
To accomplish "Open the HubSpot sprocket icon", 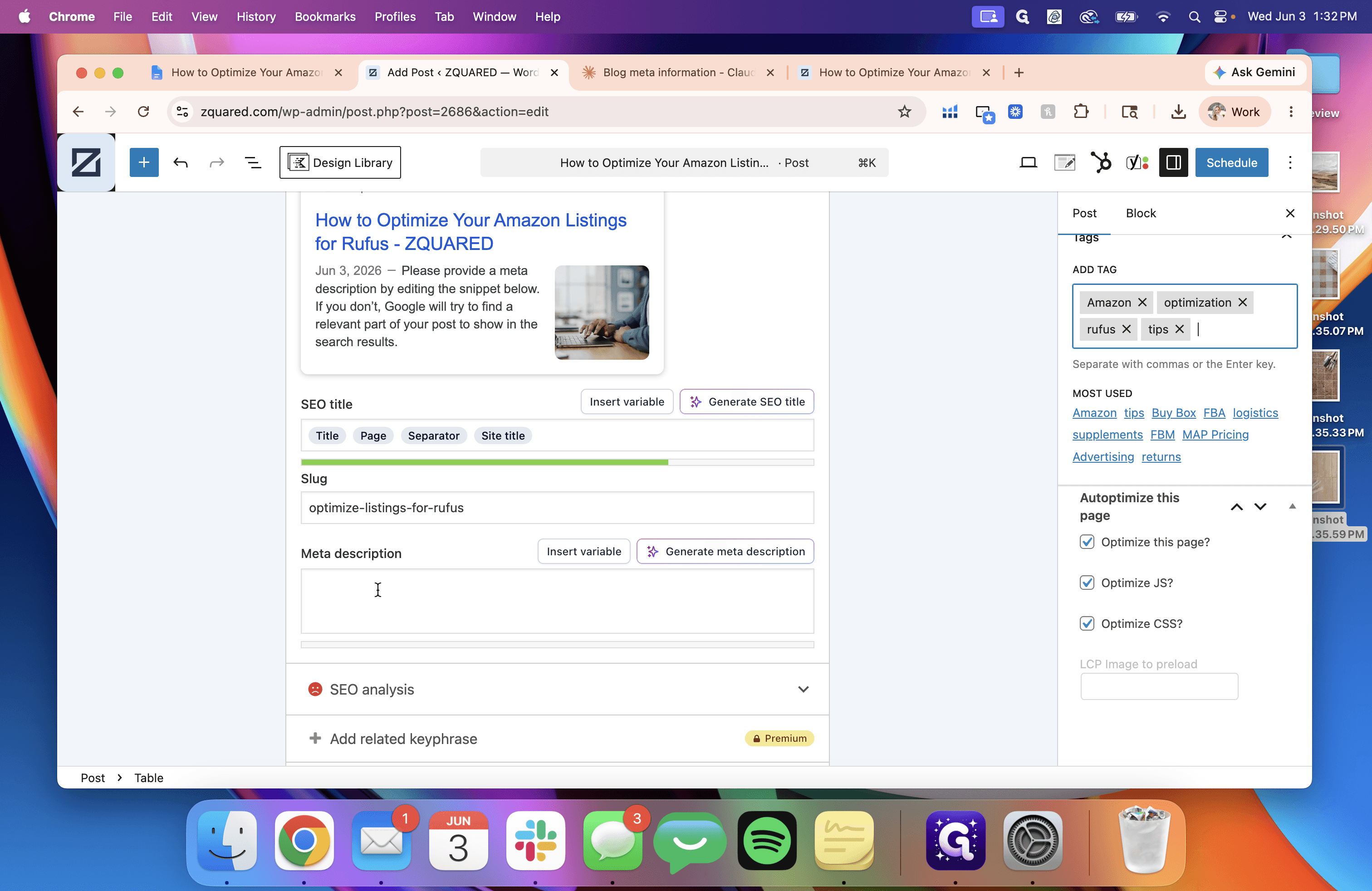I will [x=1101, y=162].
